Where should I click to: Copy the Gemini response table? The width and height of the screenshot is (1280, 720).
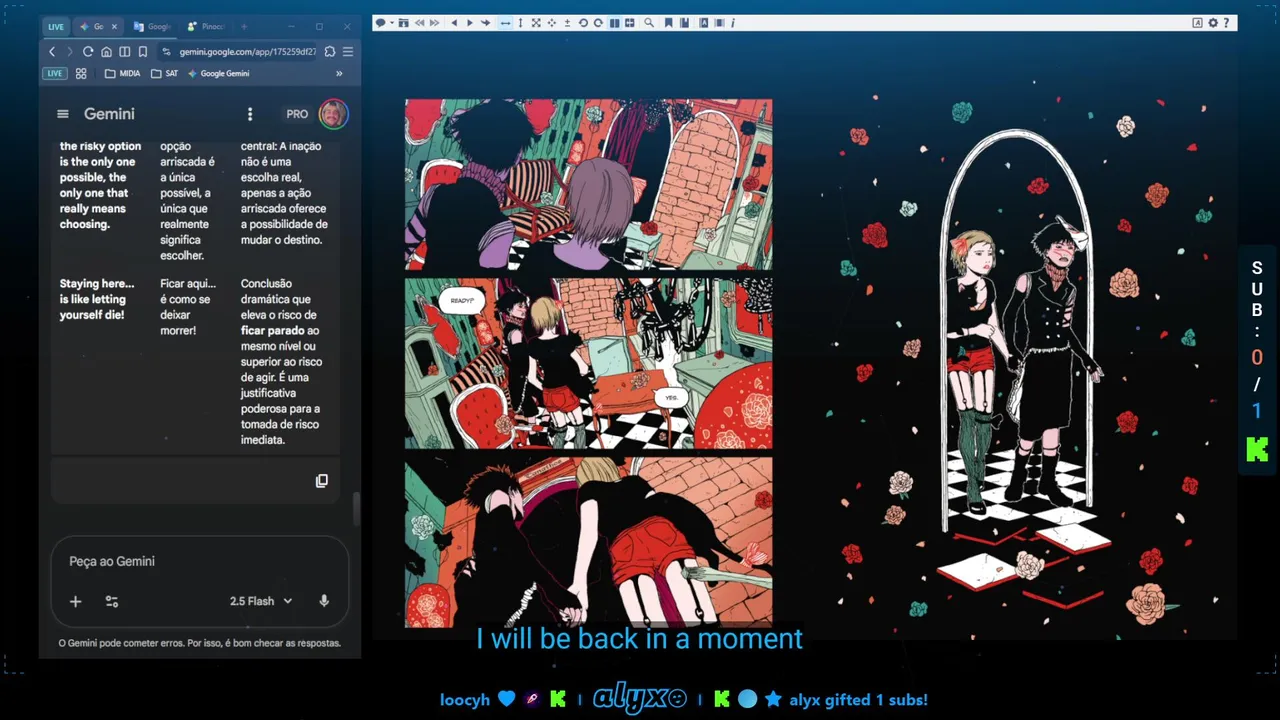322,481
